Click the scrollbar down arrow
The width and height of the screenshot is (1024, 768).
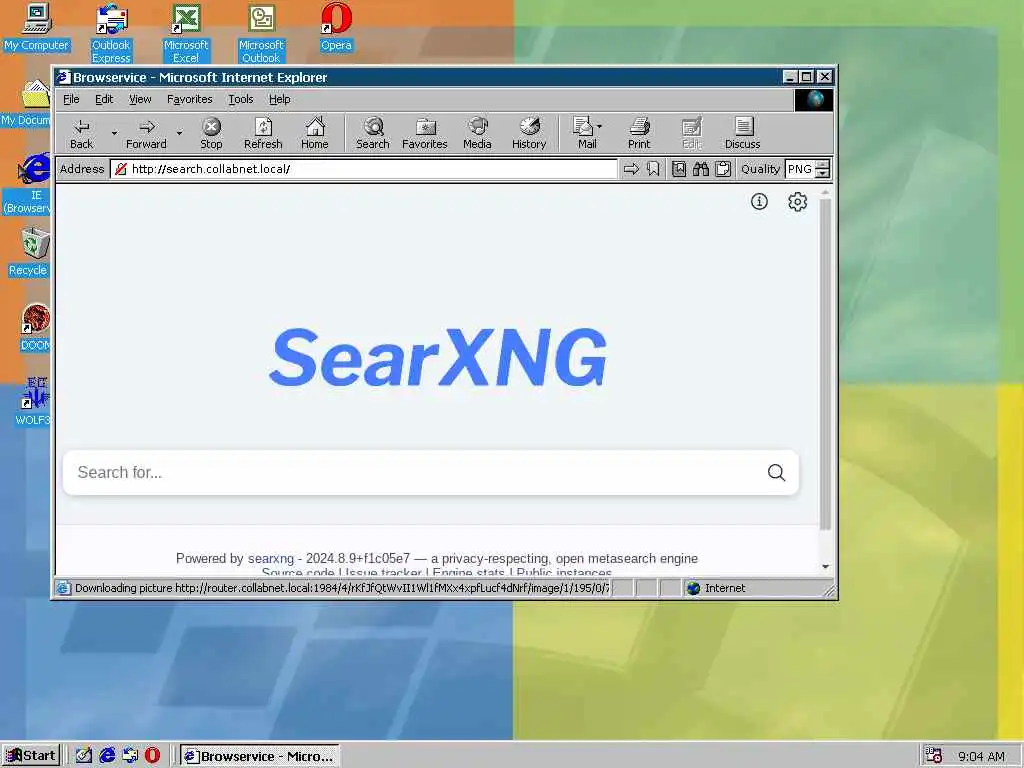click(x=825, y=567)
